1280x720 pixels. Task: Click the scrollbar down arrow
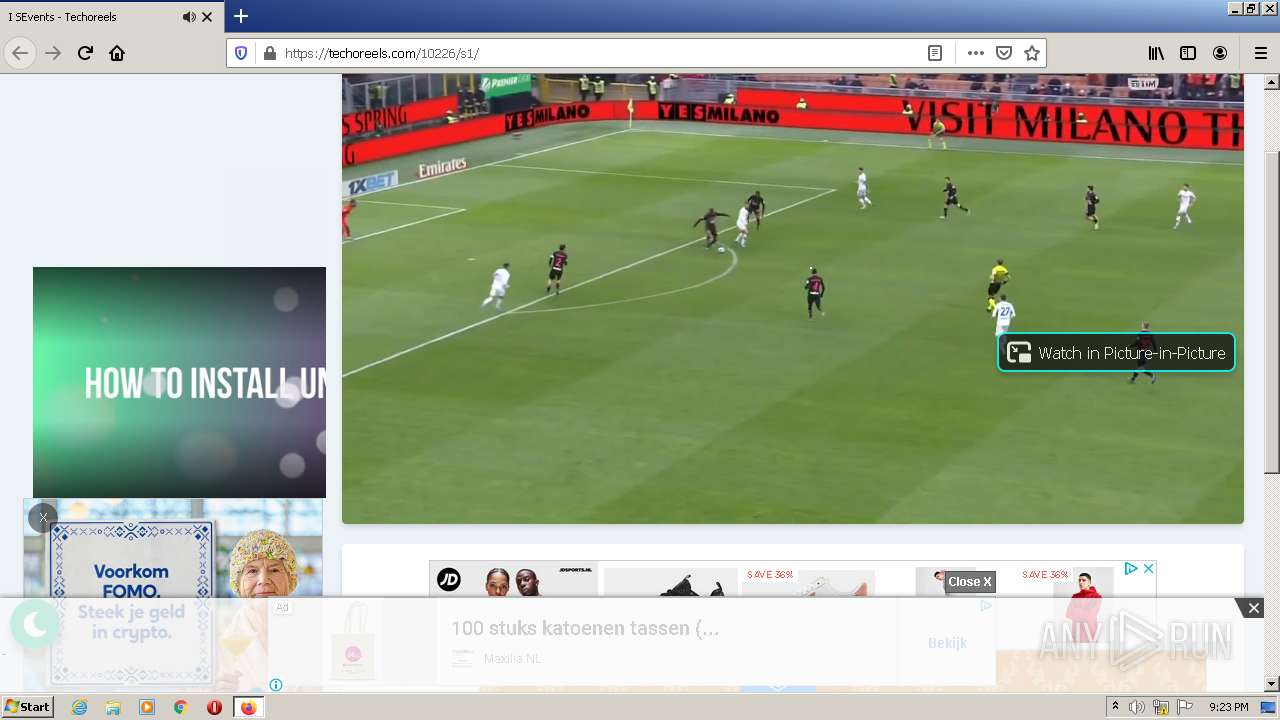[1272, 684]
